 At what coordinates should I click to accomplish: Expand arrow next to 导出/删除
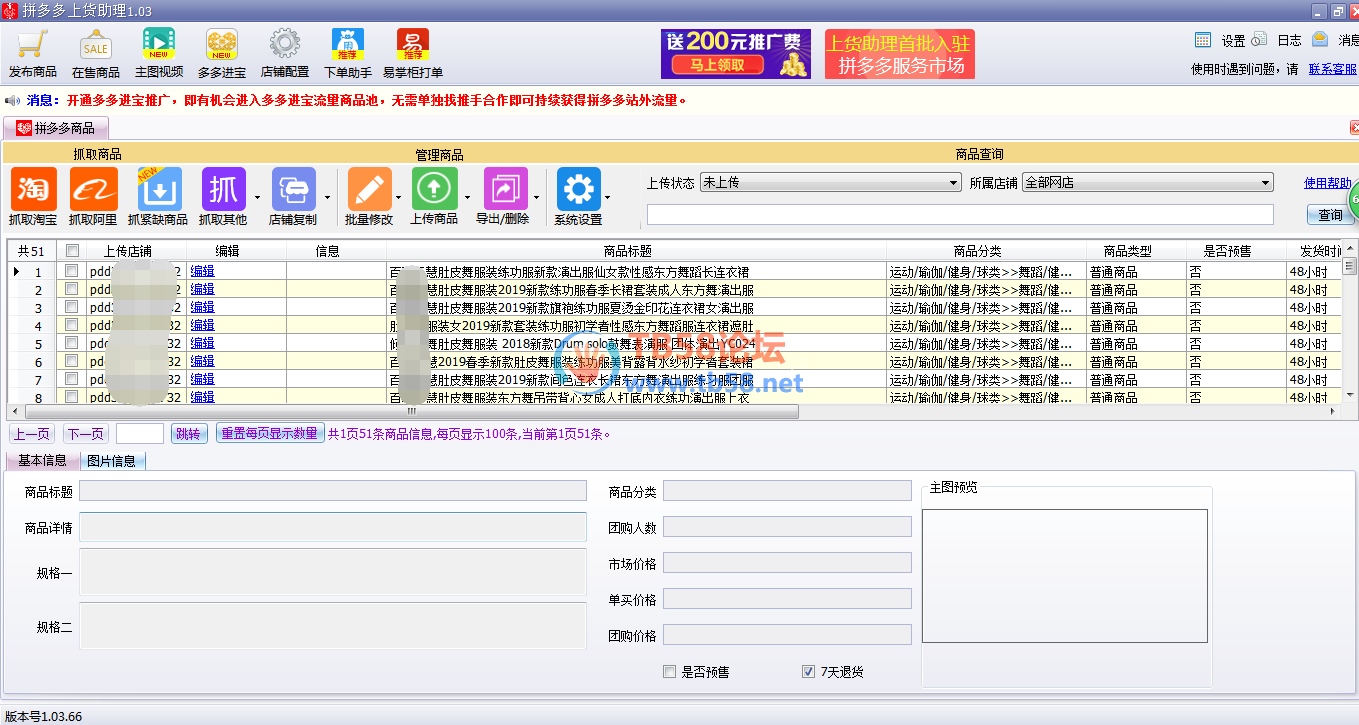pyautogui.click(x=537, y=197)
